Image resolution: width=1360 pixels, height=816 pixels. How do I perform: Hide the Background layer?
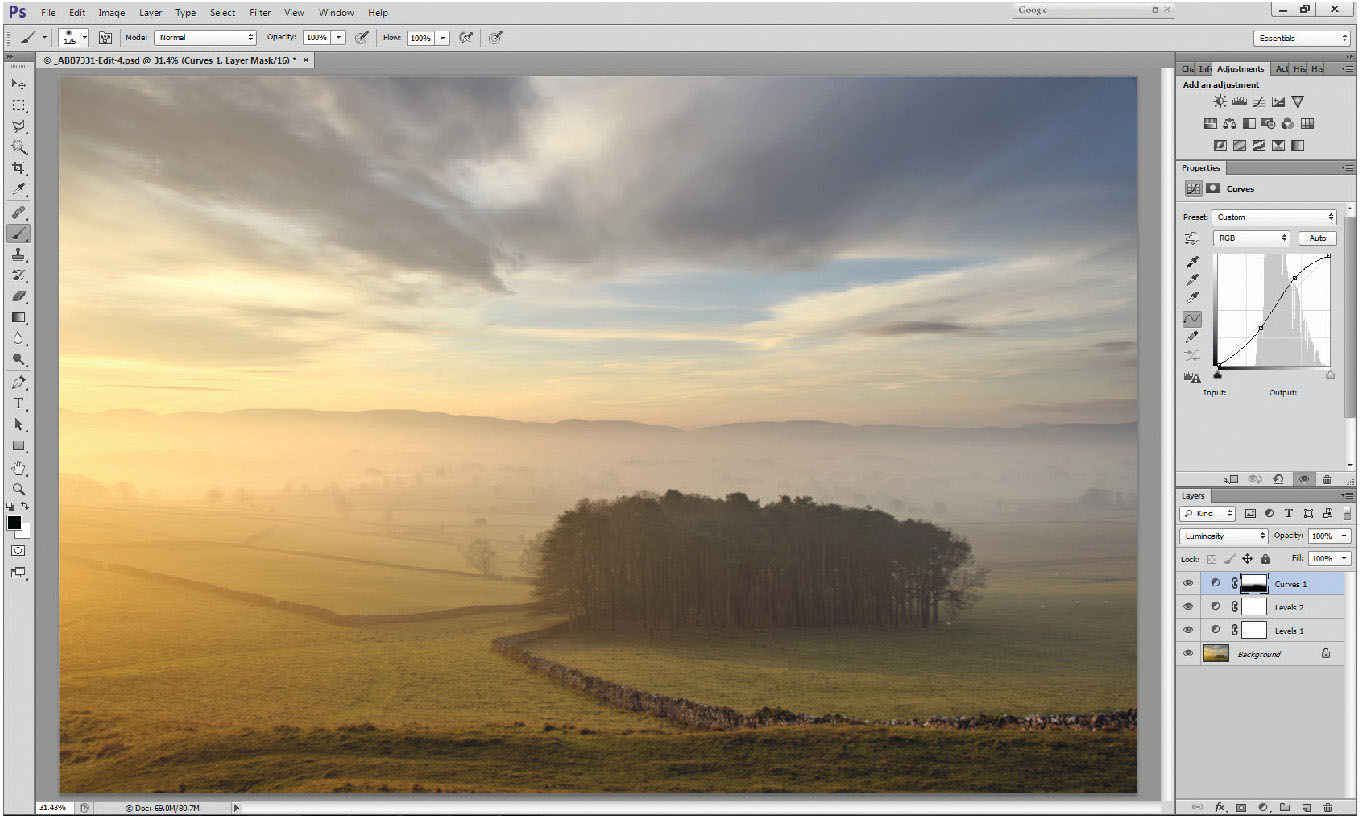click(x=1188, y=654)
